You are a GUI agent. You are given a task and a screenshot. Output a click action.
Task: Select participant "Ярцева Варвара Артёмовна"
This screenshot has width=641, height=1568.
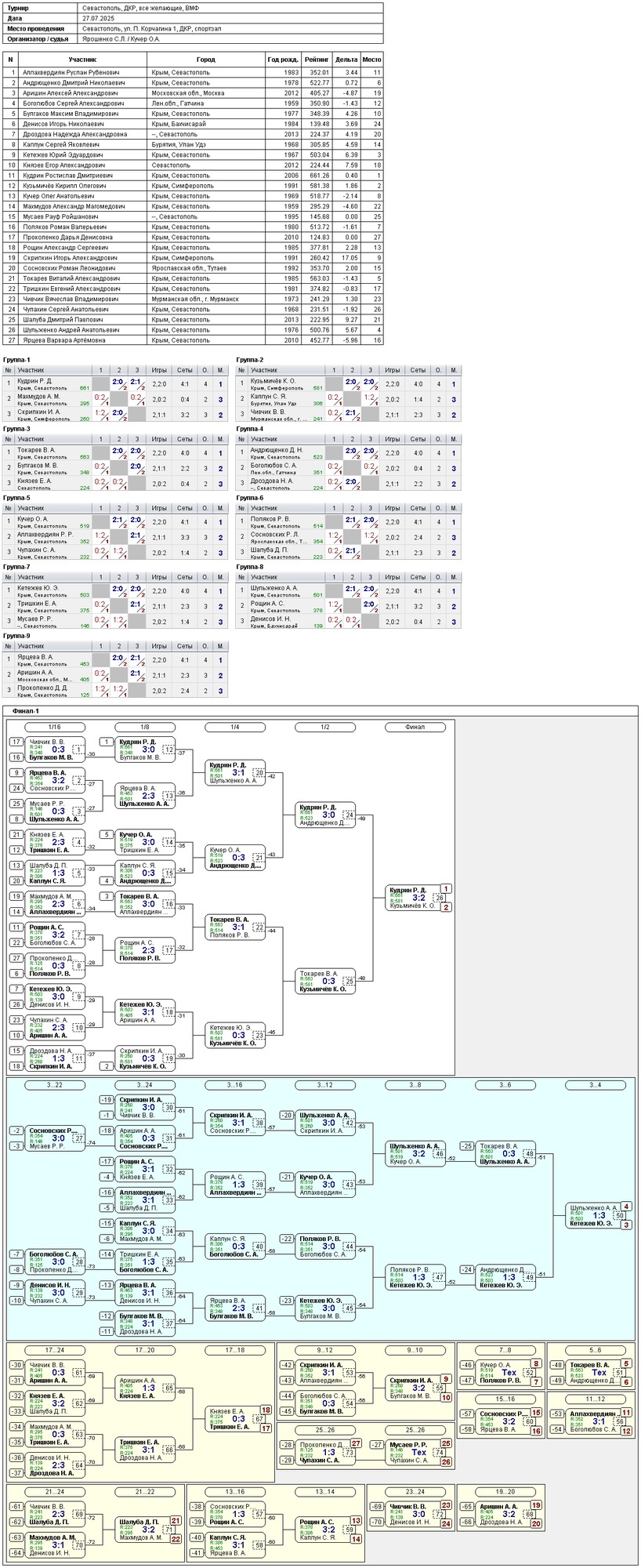[x=64, y=340]
